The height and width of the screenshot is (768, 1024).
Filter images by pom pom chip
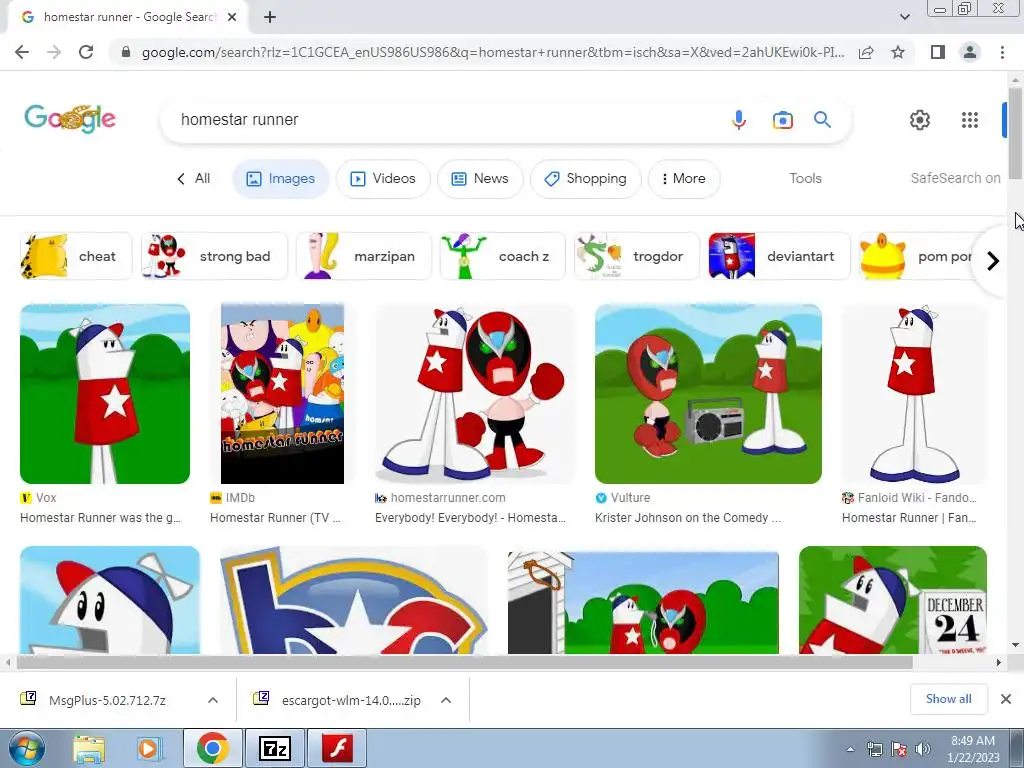918,256
